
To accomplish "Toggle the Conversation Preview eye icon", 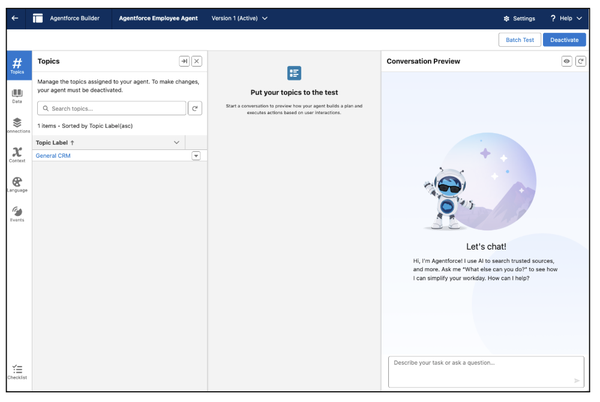I will point(567,61).
